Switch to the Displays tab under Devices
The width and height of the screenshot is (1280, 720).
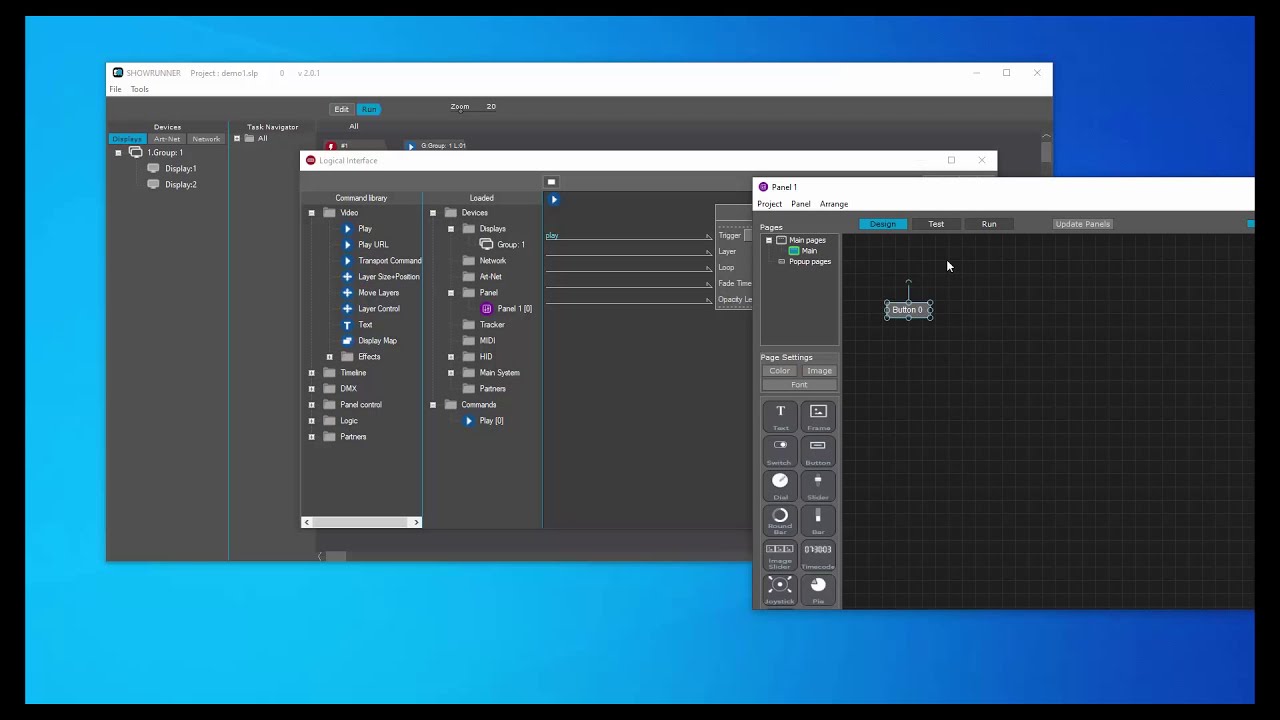point(127,139)
